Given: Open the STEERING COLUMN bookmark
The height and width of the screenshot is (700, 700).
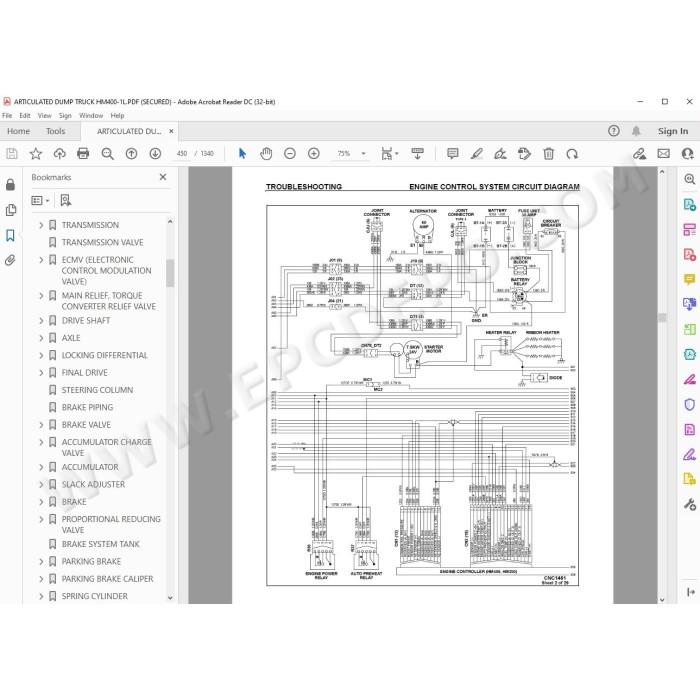Looking at the screenshot, I should [x=97, y=390].
